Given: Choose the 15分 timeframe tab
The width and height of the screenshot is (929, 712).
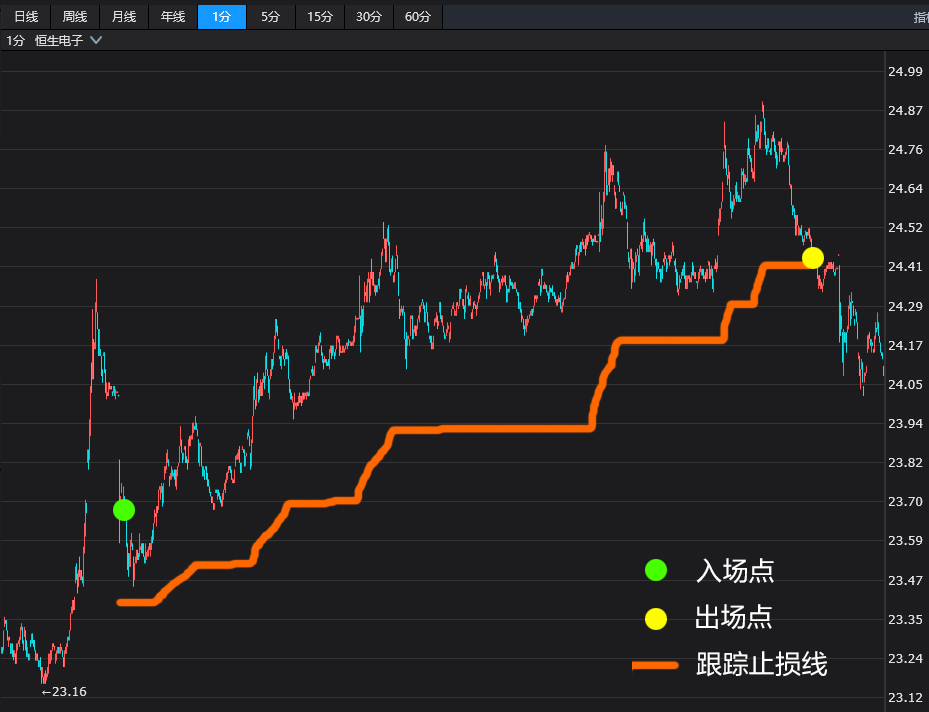Looking at the screenshot, I should [x=320, y=17].
